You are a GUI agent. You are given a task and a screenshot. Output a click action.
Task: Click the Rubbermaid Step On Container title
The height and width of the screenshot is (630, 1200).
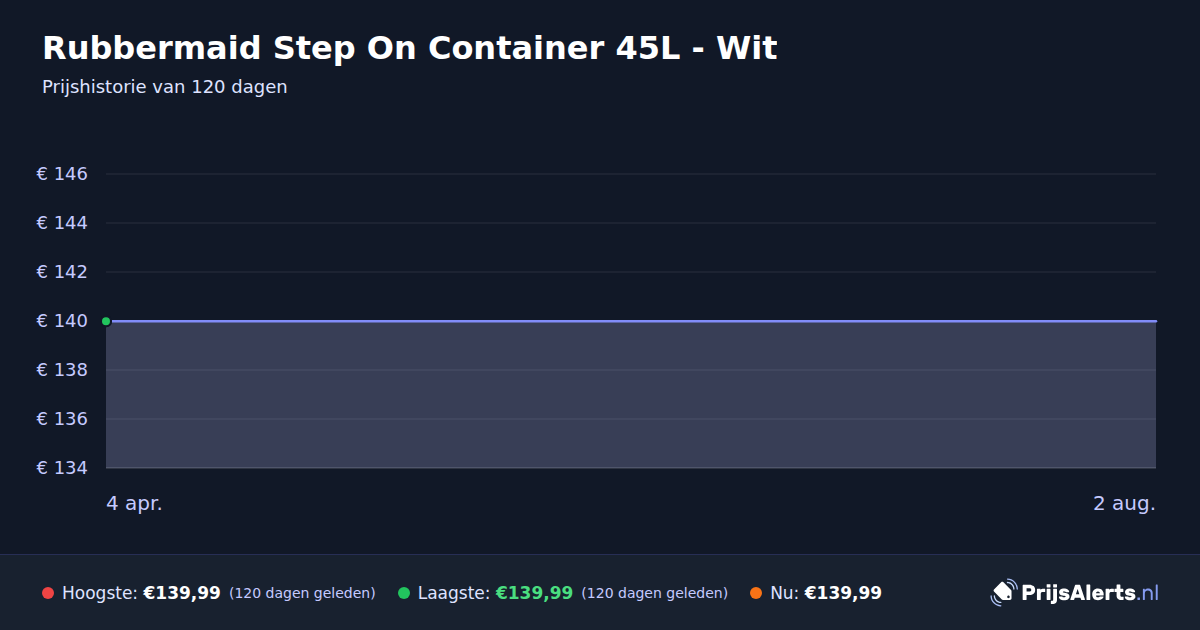click(410, 48)
